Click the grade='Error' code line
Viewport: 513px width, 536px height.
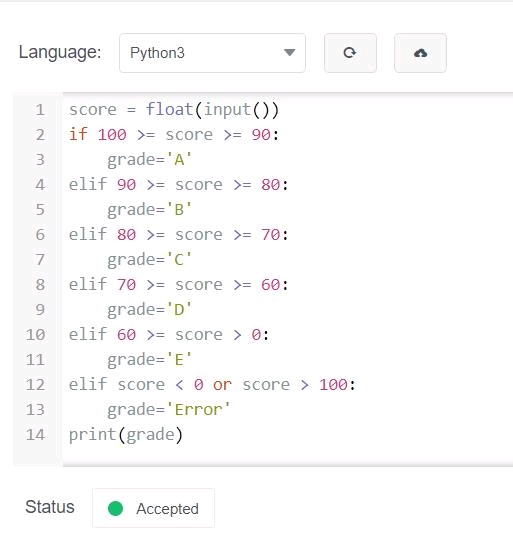(169, 410)
